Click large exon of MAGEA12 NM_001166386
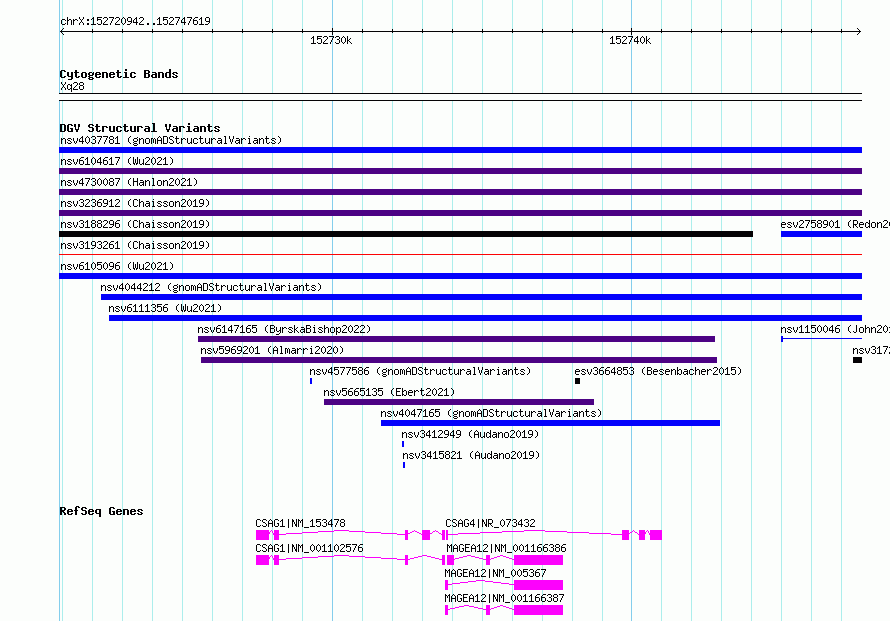 (539, 560)
